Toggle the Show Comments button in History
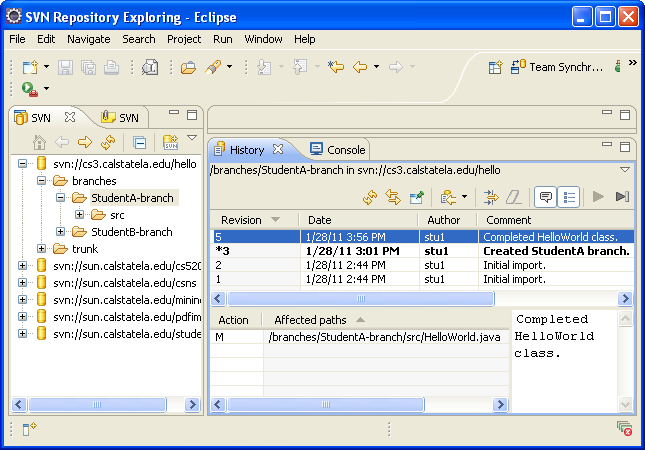 click(546, 197)
